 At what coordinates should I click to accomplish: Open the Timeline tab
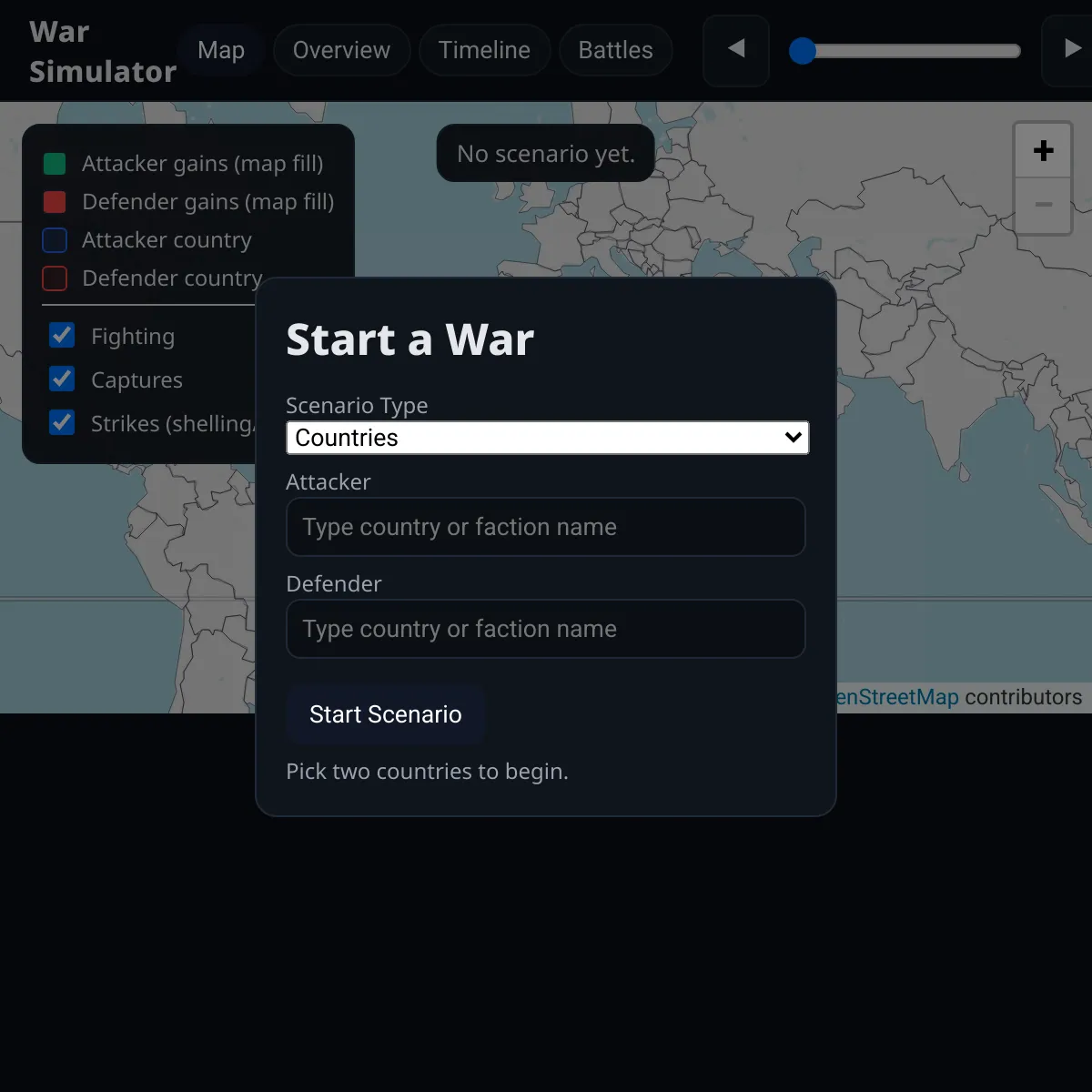[484, 50]
